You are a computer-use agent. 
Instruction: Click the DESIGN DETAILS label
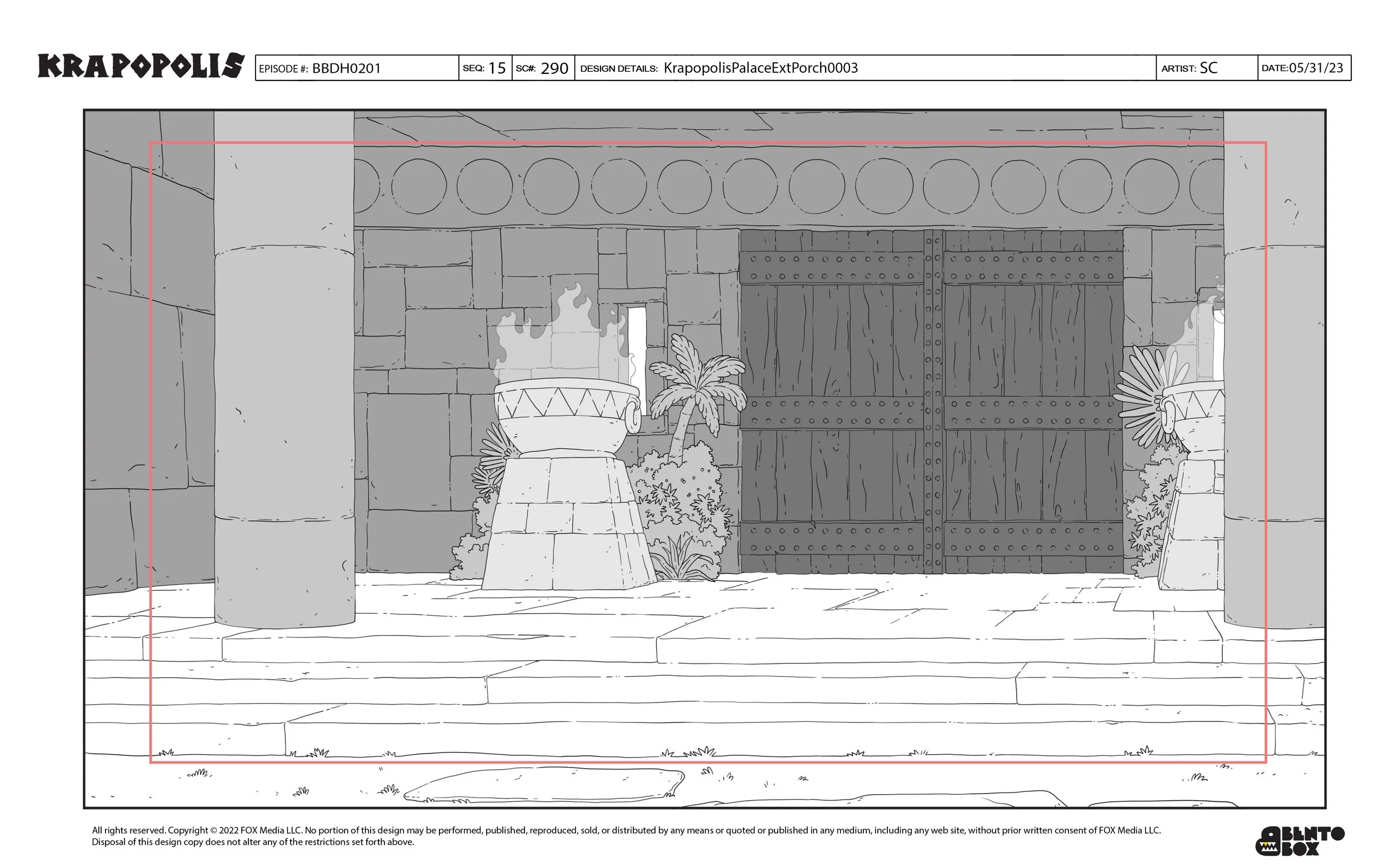coord(618,68)
